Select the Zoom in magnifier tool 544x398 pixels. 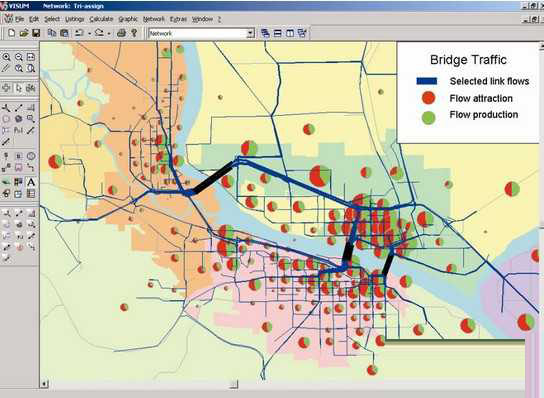6,57
